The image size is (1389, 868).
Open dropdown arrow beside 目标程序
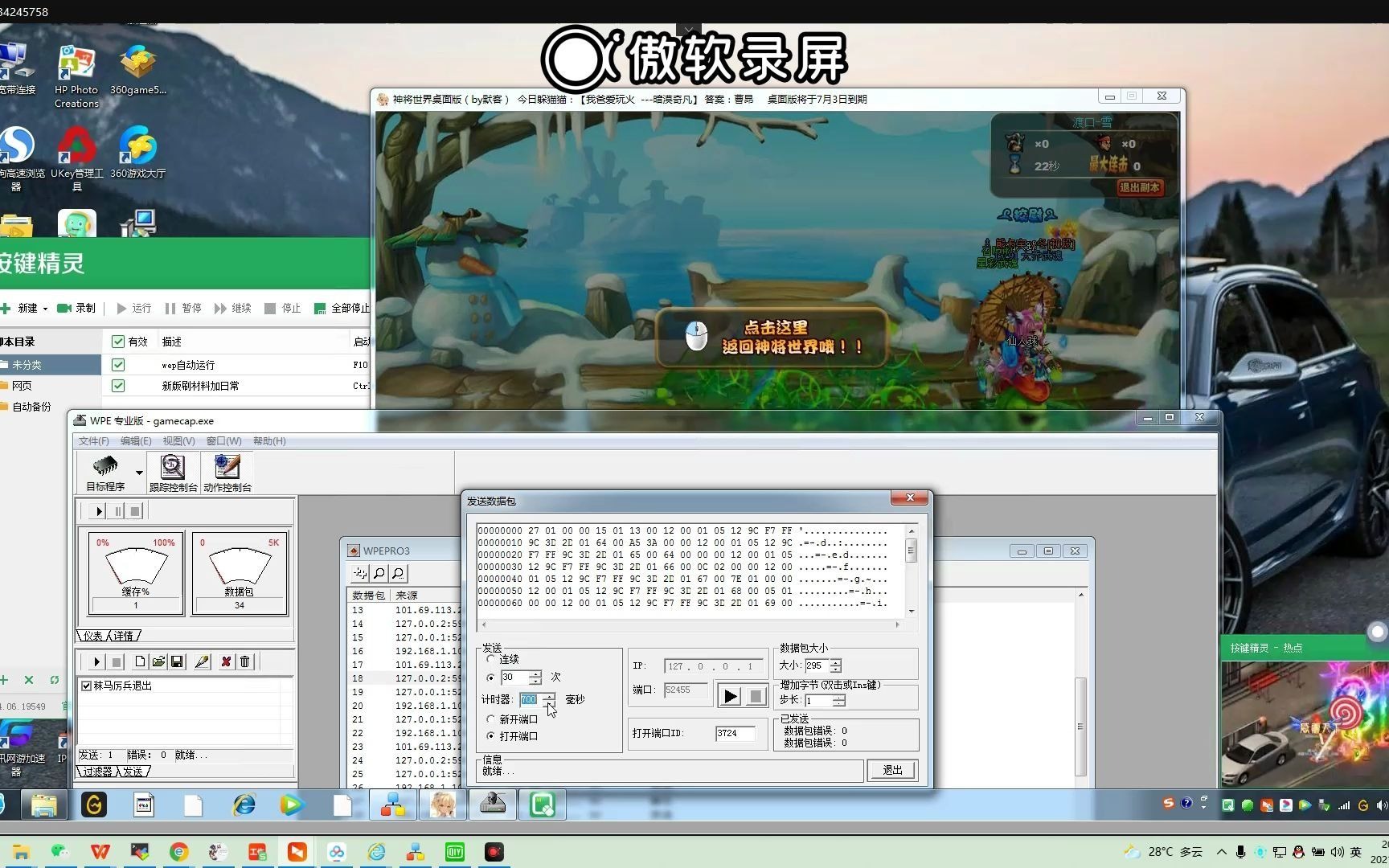point(139,473)
